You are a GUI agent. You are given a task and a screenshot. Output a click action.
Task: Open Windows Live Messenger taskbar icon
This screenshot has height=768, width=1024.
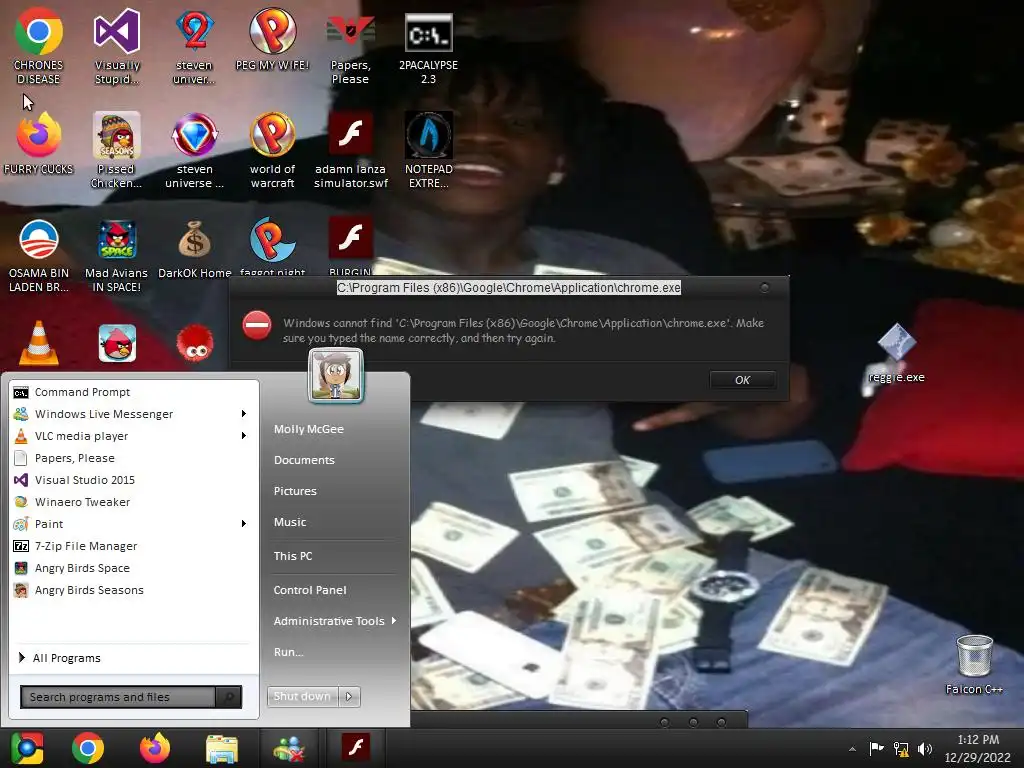pos(289,748)
